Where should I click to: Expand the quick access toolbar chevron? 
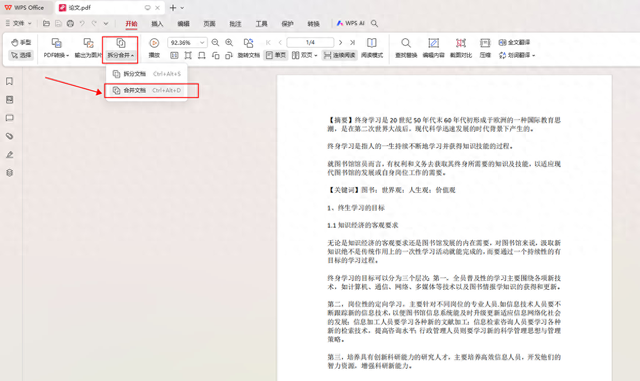106,24
